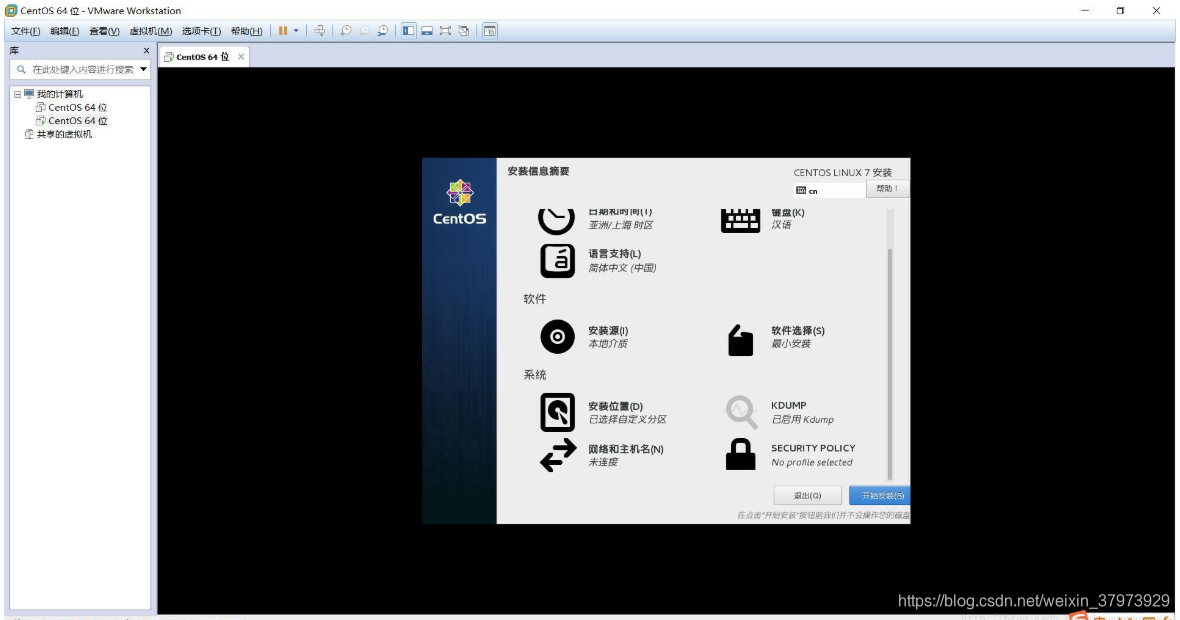
Task: Open language support 语言支持(L) icon
Action: point(558,260)
